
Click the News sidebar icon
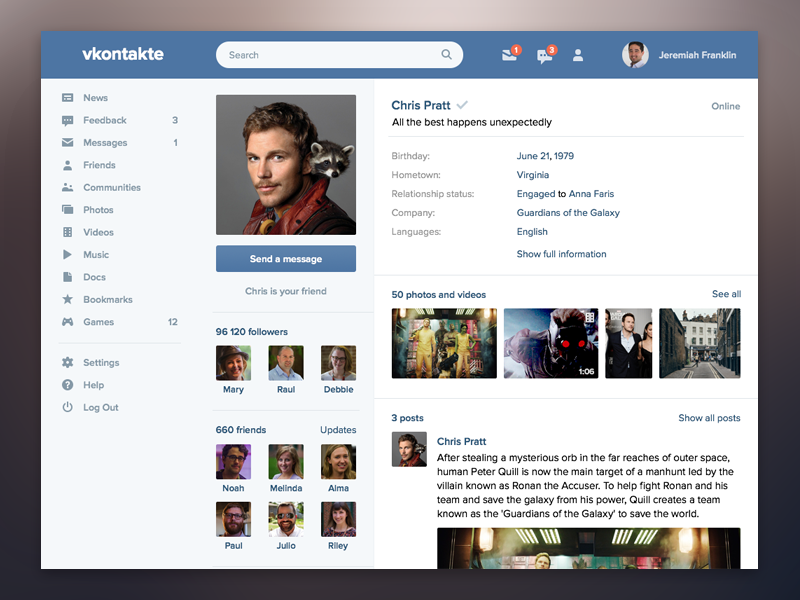click(x=67, y=97)
